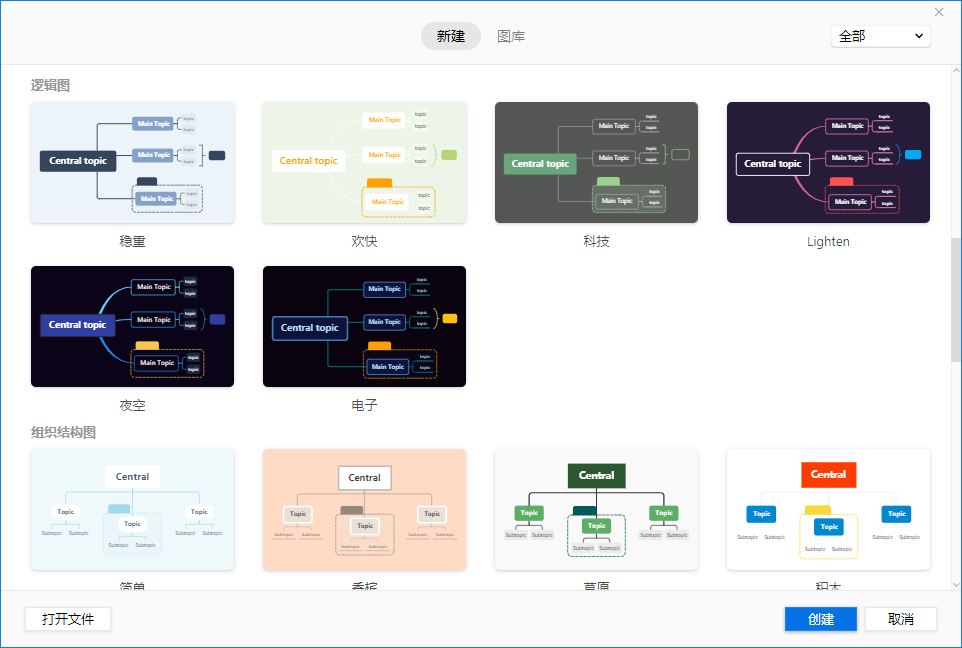Image resolution: width=962 pixels, height=648 pixels.
Task: Click the Lighten template label
Action: 828,241
